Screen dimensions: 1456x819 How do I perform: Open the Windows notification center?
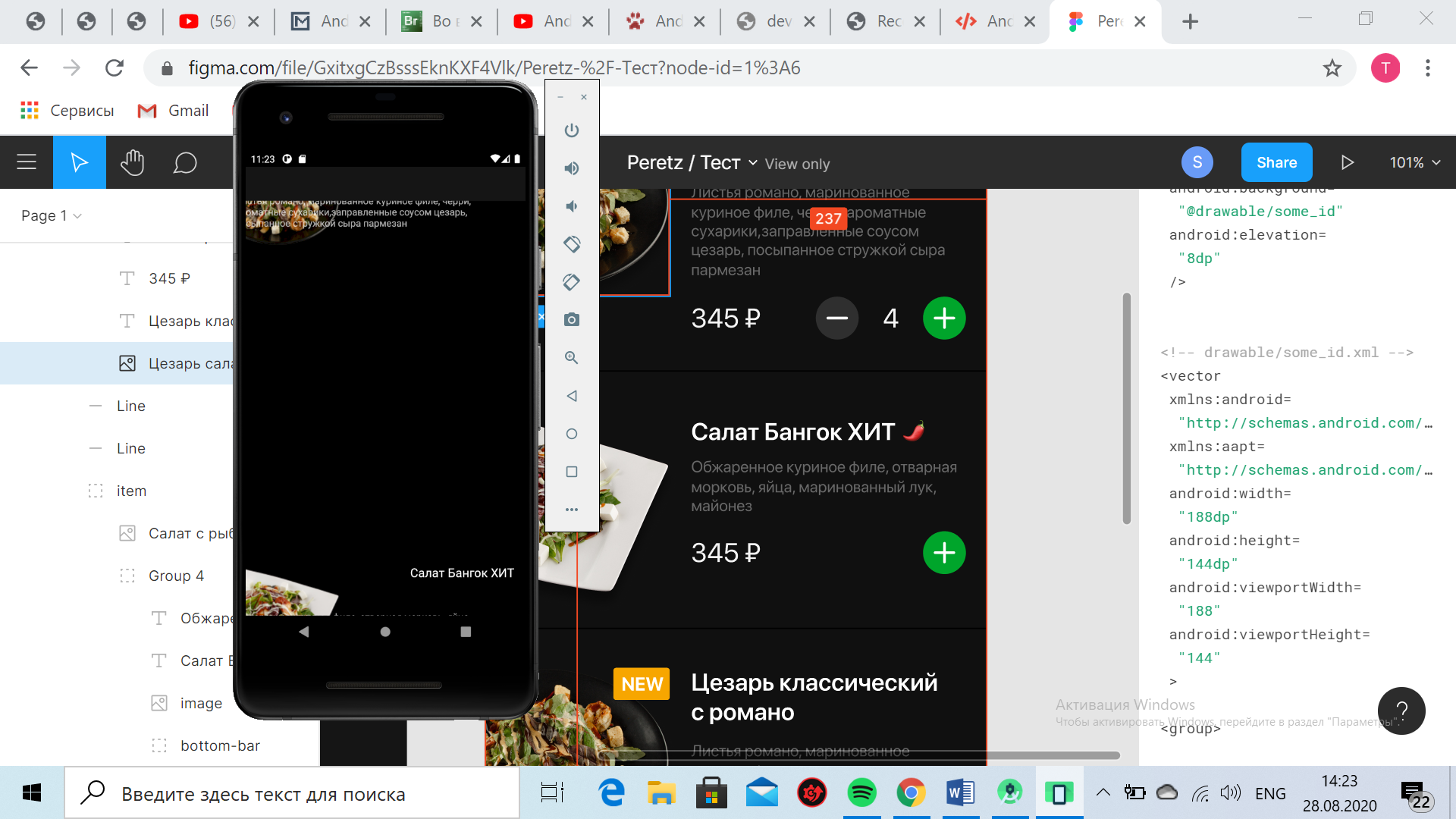(1415, 795)
